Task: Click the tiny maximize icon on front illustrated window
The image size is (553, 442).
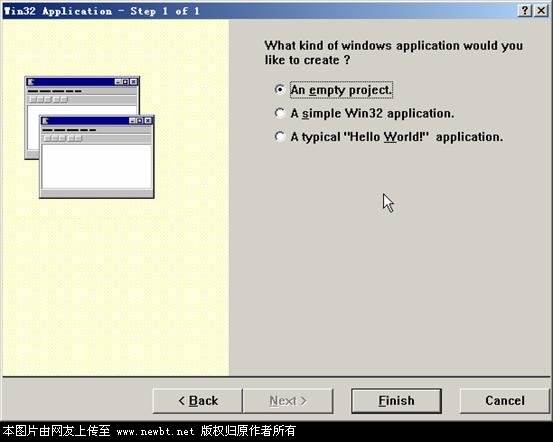Action: click(140, 121)
